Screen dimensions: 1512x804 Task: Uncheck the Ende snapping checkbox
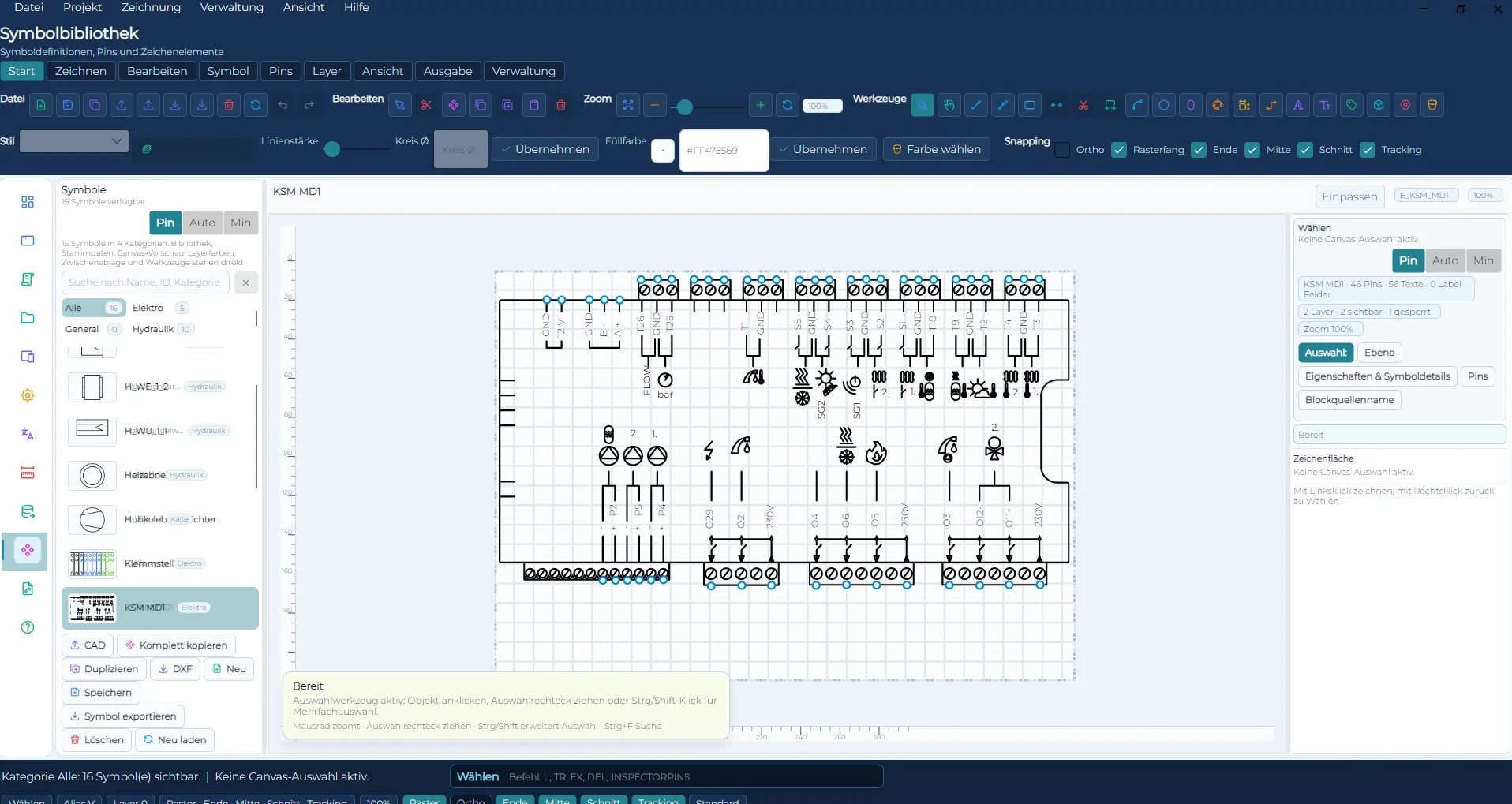[x=1199, y=150]
